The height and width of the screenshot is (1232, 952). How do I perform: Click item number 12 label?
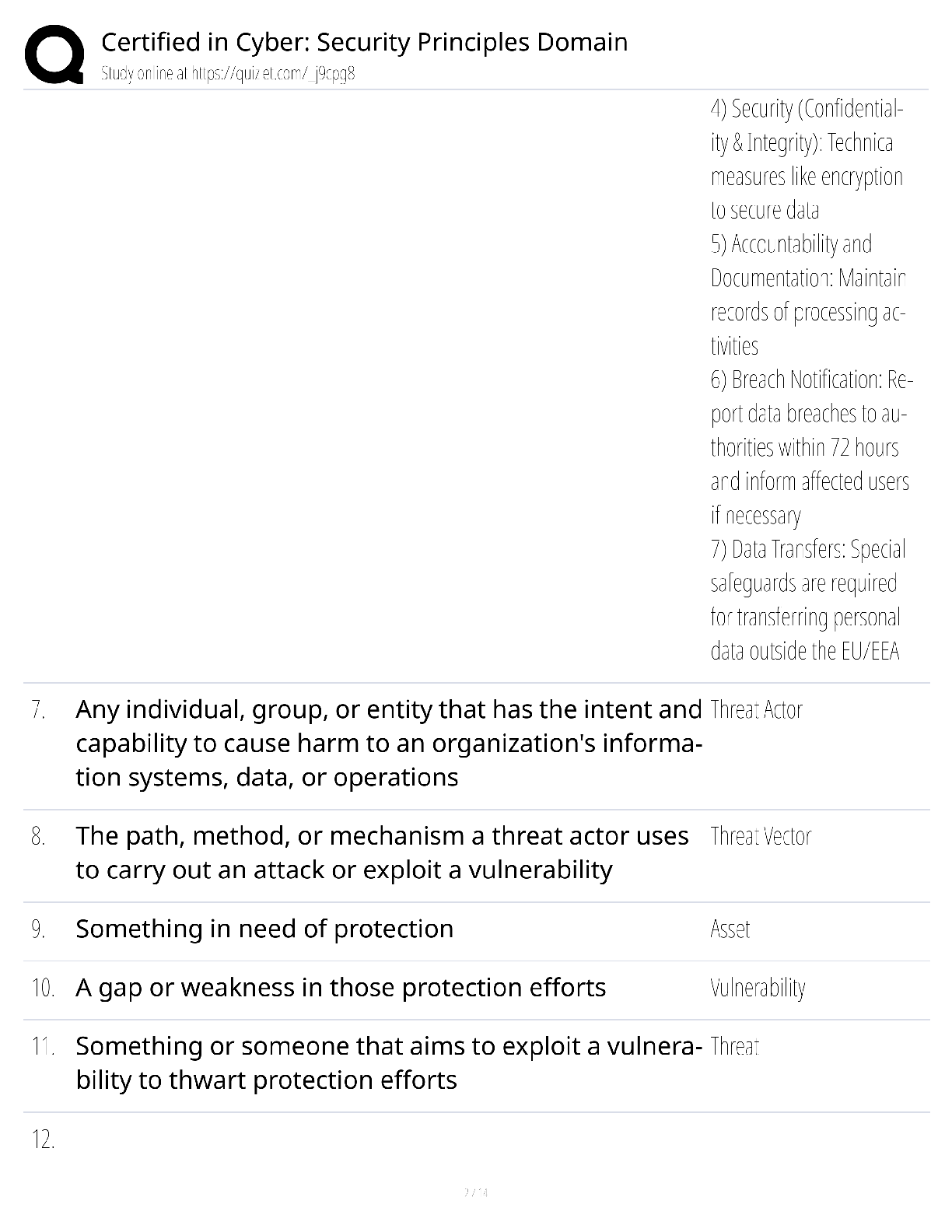(43, 1140)
